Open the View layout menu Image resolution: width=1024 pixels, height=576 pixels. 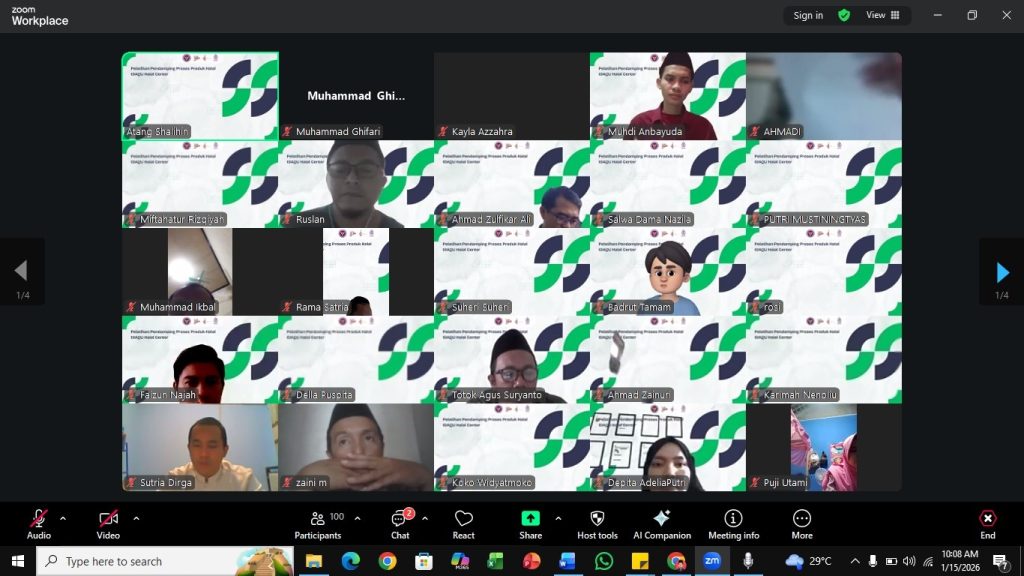click(882, 15)
